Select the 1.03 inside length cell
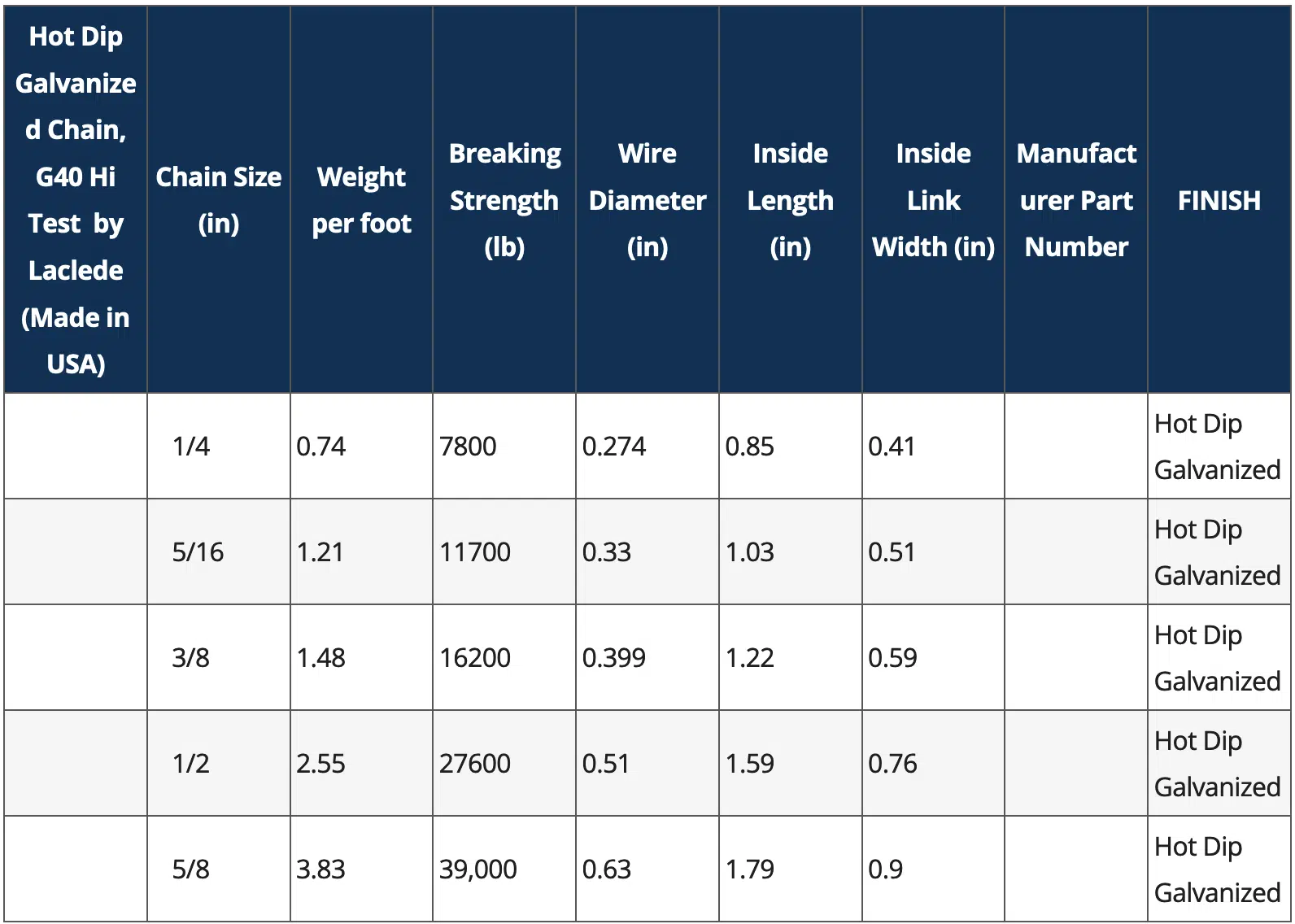This screenshot has width=1295, height=924. point(749,552)
